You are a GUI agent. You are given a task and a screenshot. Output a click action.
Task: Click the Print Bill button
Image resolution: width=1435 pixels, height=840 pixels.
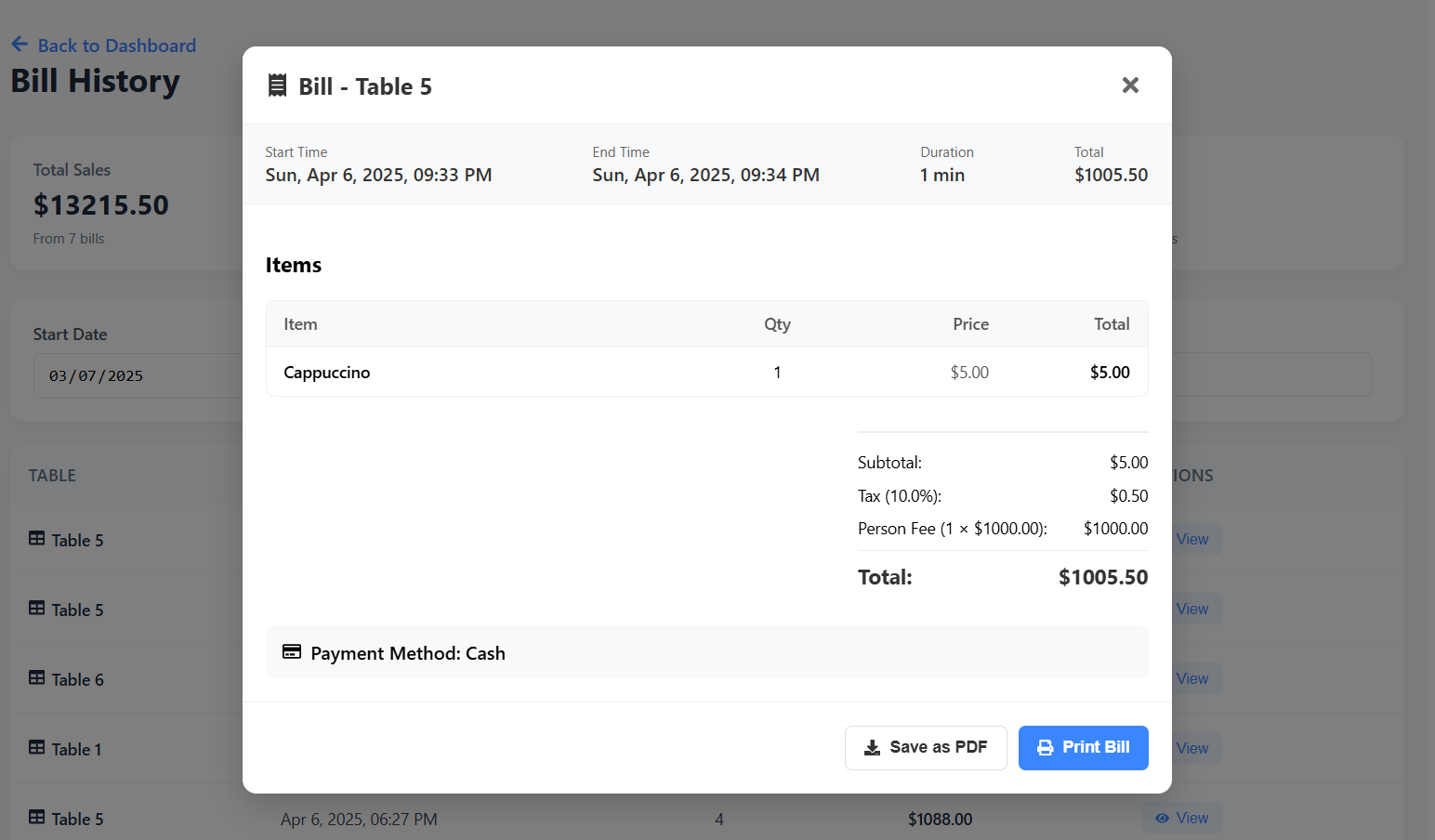[1083, 747]
